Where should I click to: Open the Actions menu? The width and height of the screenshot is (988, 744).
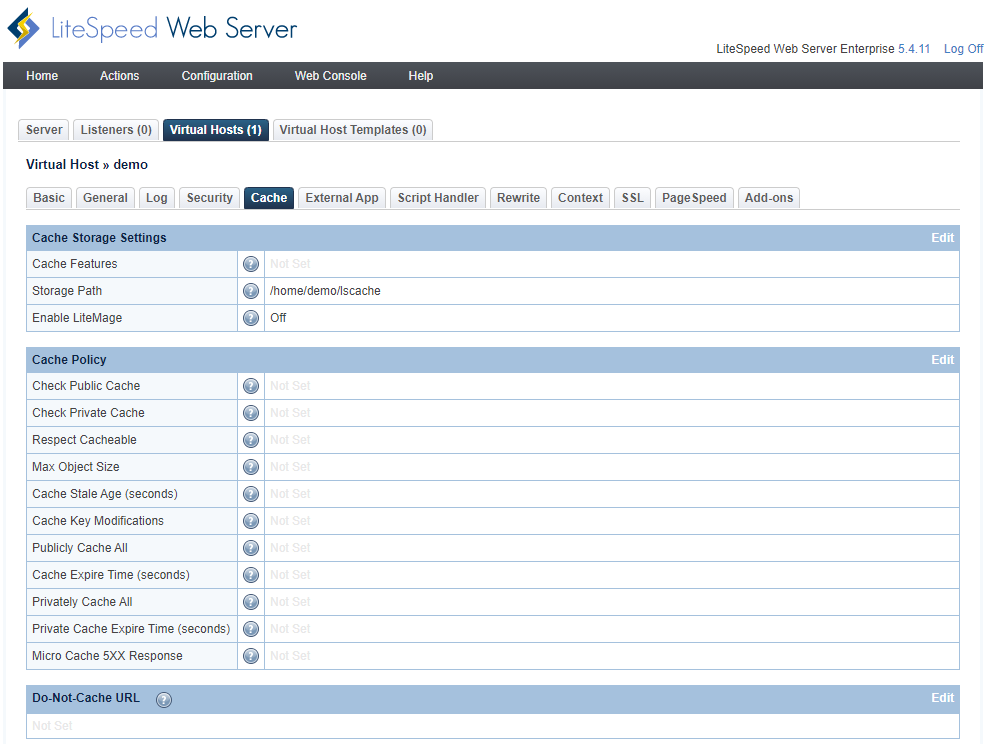click(120, 76)
